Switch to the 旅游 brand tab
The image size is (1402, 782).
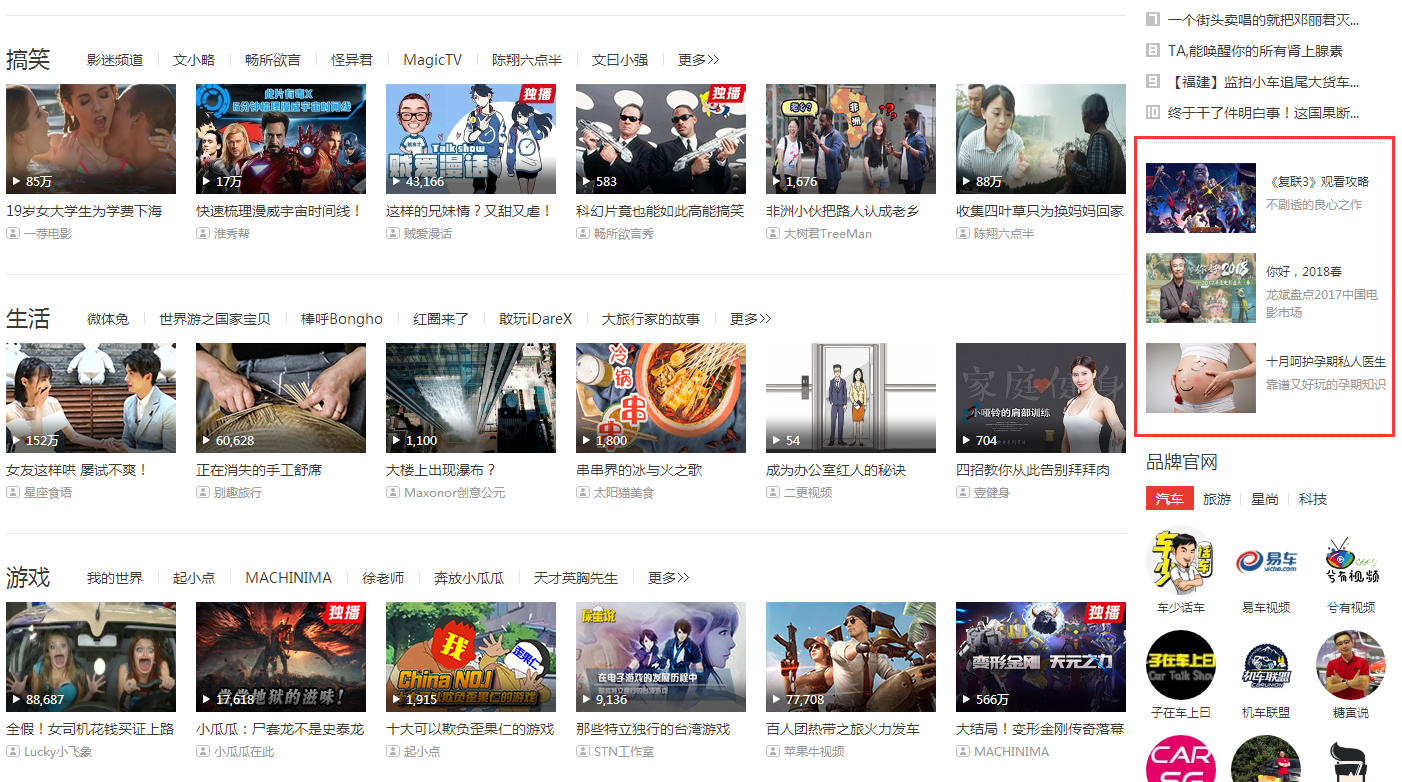coord(1216,499)
